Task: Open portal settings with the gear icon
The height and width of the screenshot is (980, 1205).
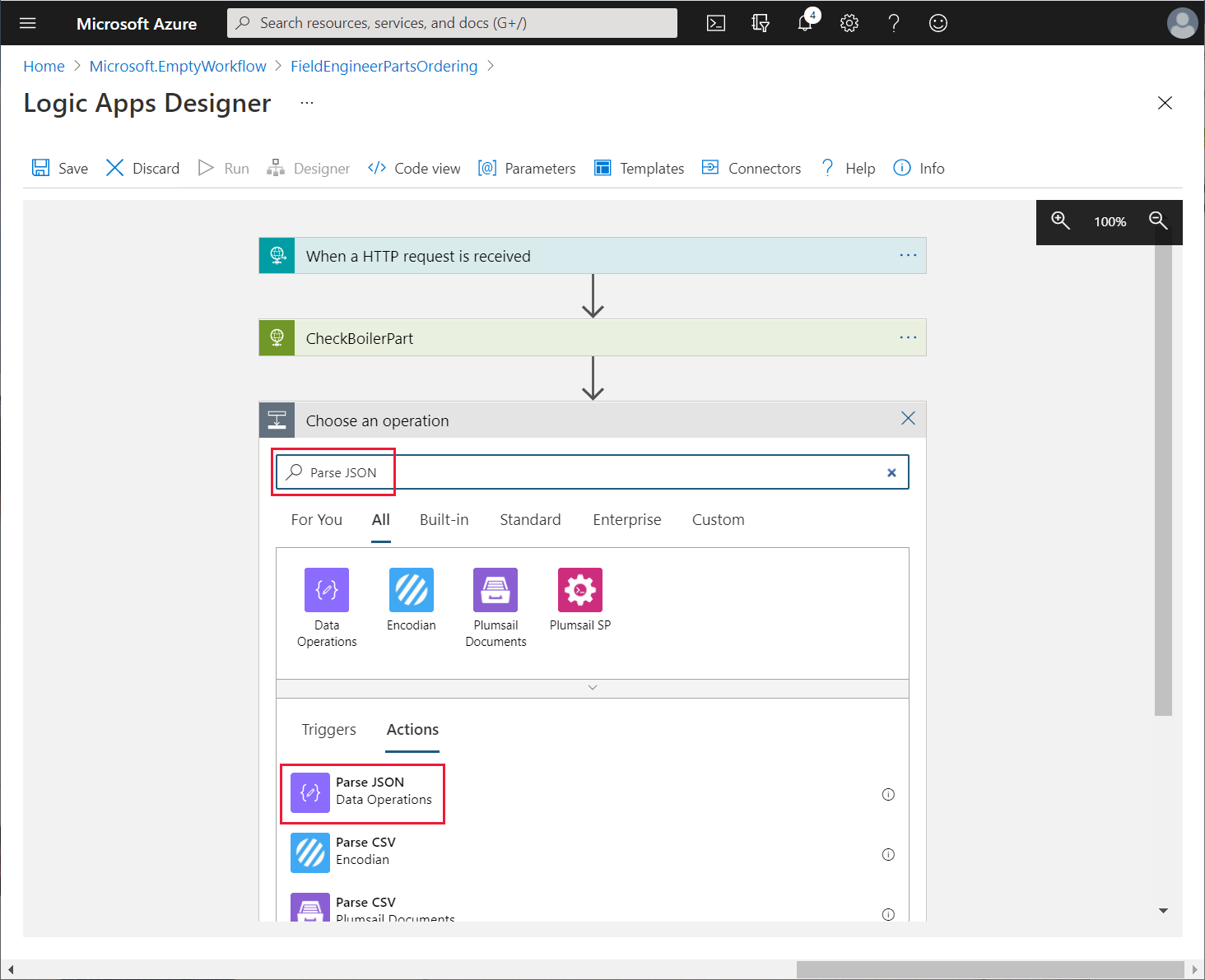Action: coord(849,23)
